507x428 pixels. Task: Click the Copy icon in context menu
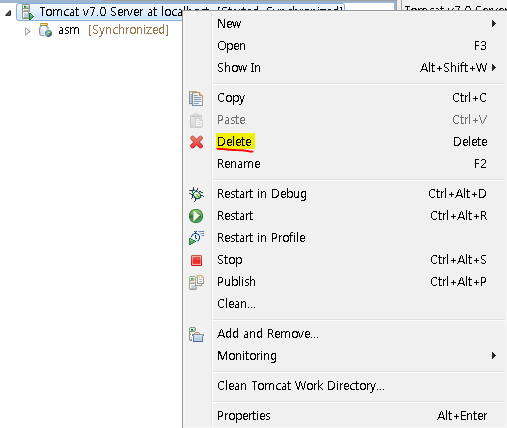(196, 98)
